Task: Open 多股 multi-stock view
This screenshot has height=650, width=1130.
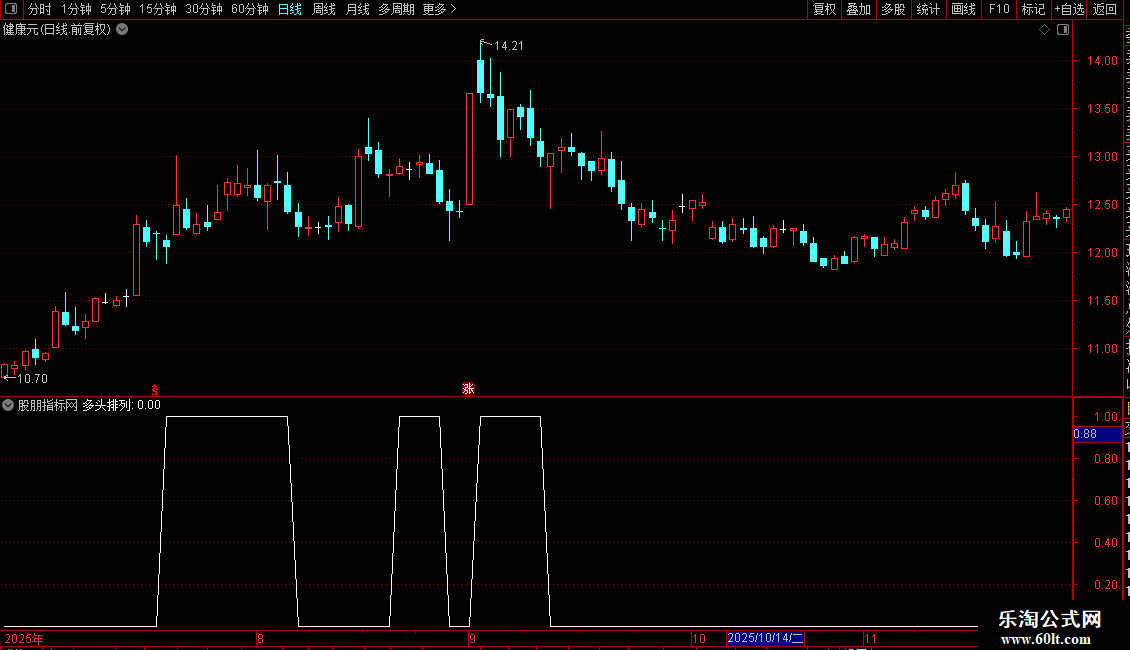Action: 893,9
